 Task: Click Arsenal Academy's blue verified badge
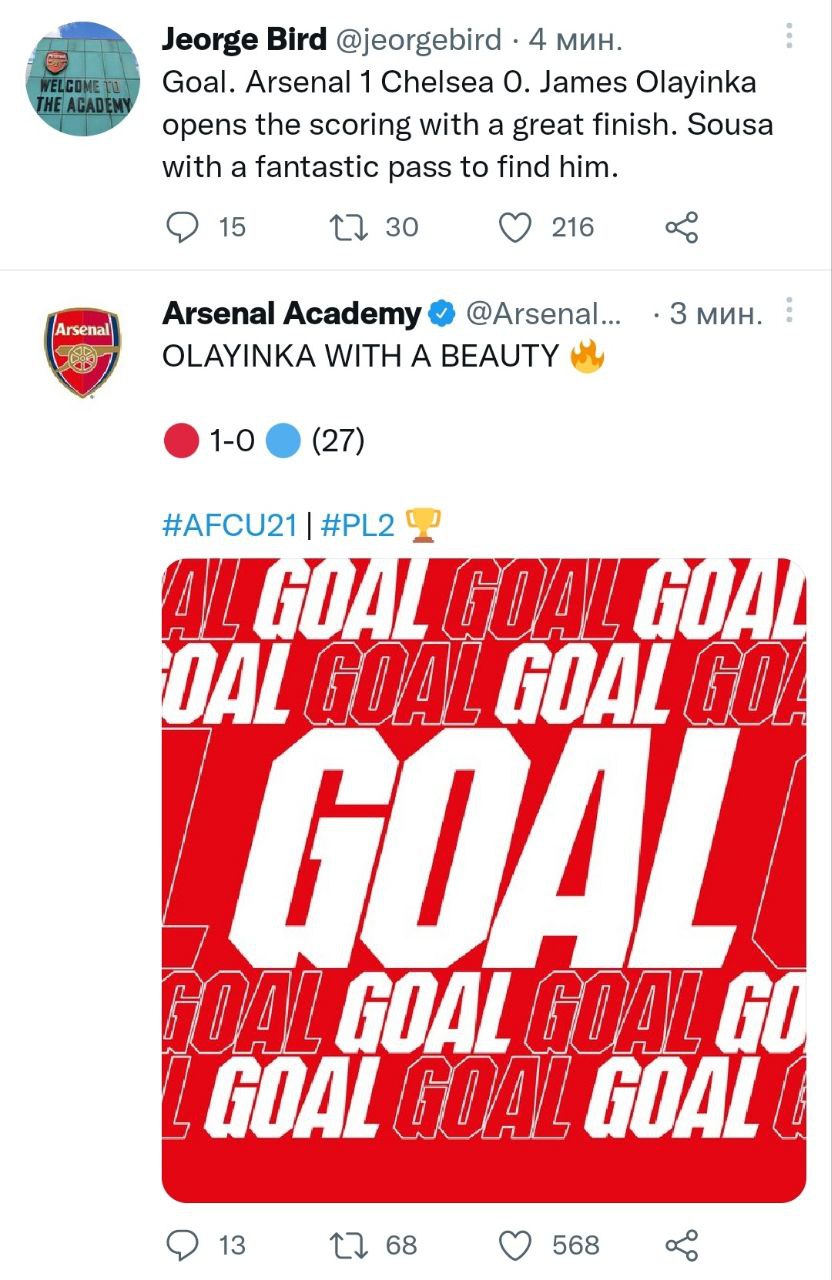point(441,315)
